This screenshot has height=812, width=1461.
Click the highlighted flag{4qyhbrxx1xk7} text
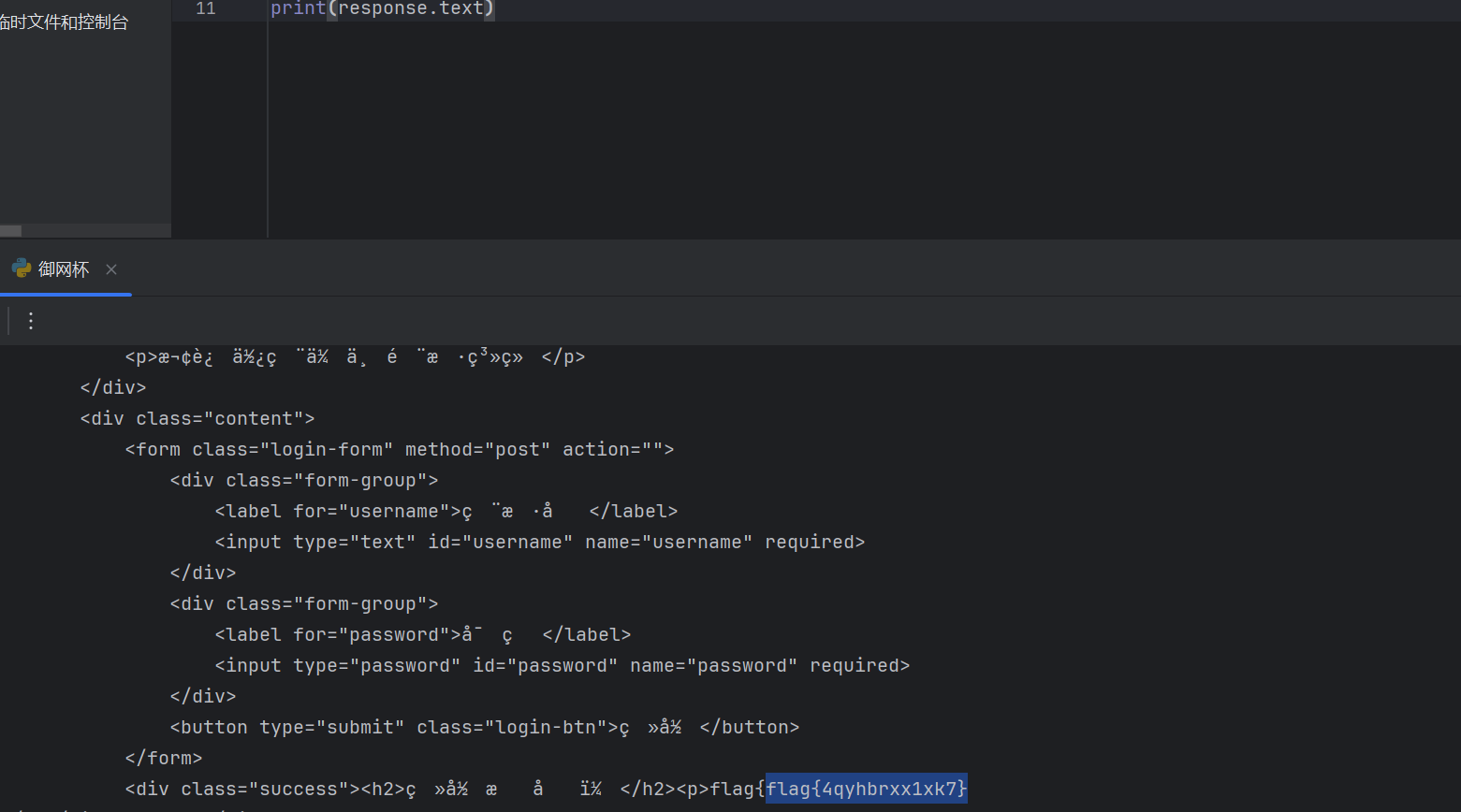[x=866, y=789]
